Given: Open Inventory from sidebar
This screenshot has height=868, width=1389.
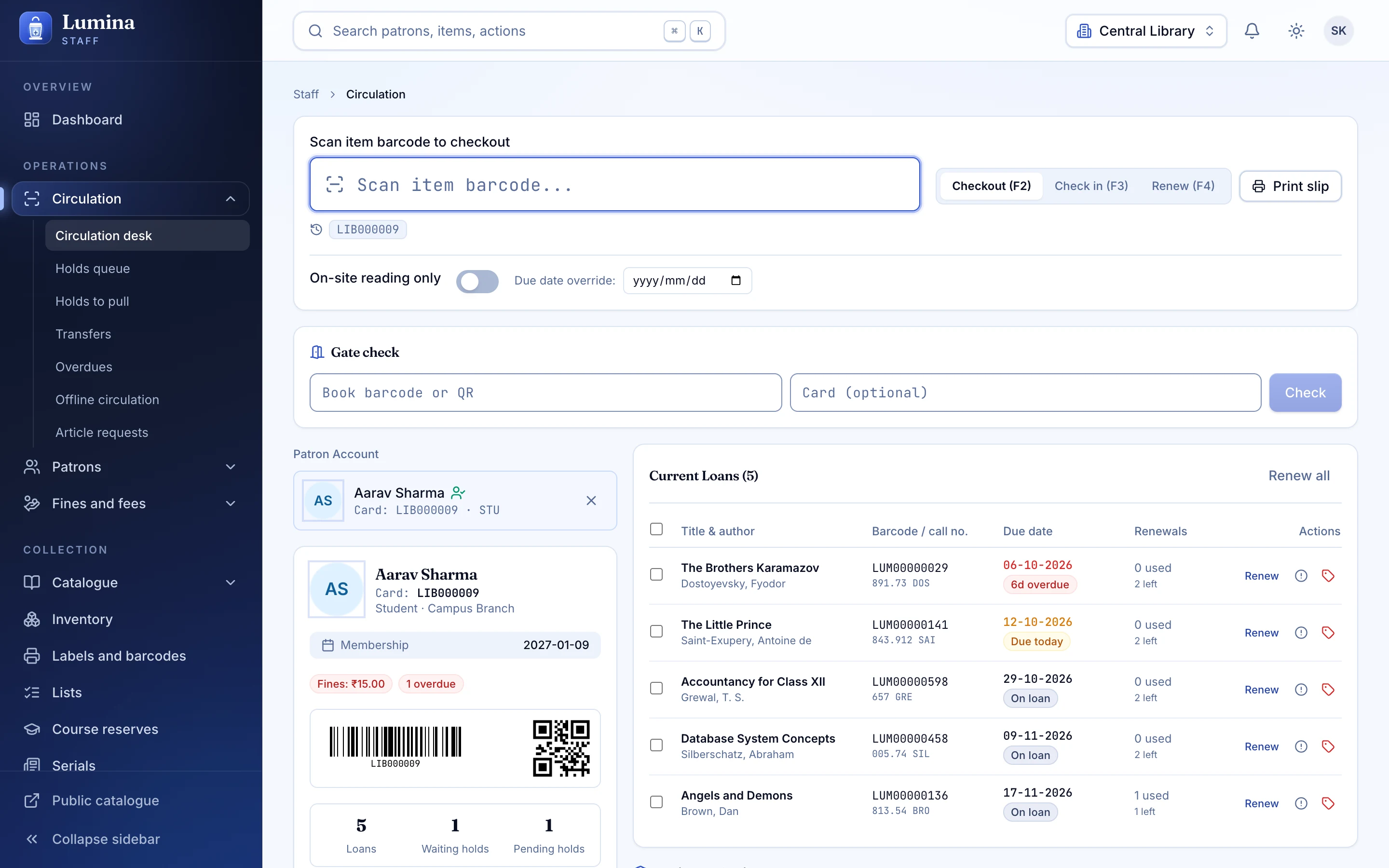Looking at the screenshot, I should [x=130, y=619].
